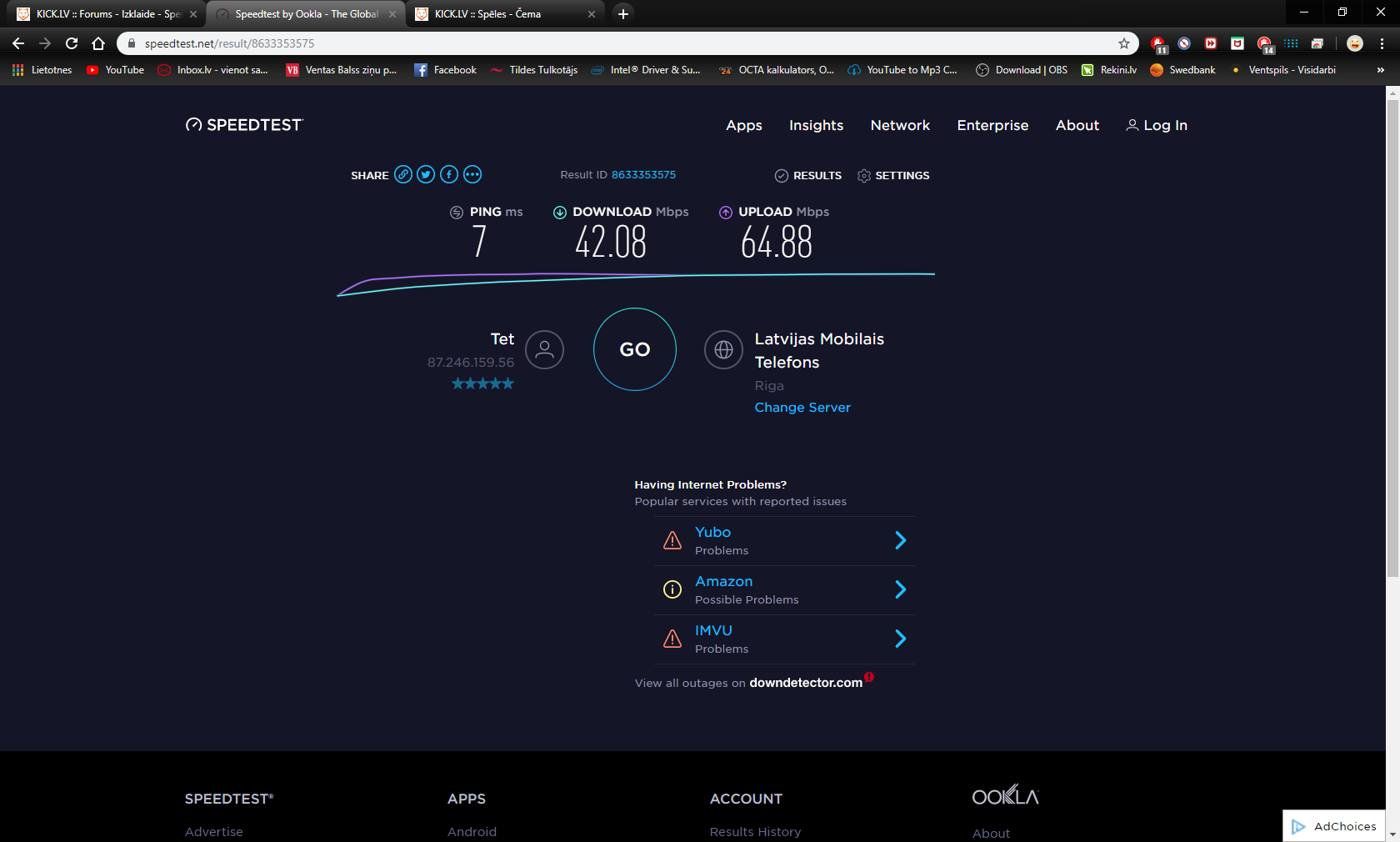Open Facebook bookmark

click(445, 70)
